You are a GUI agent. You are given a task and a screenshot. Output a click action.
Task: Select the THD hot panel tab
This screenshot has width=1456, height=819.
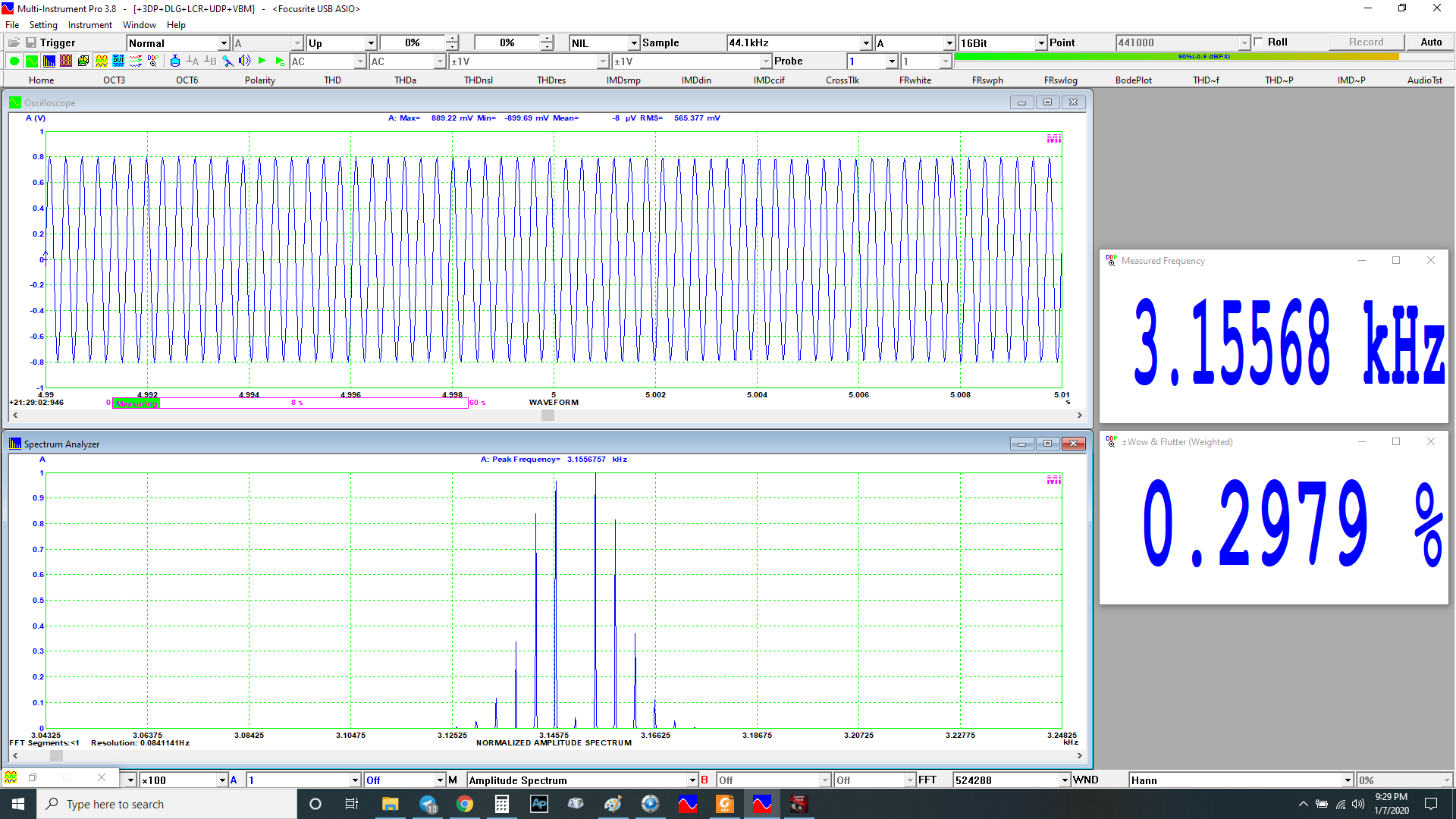click(x=332, y=80)
